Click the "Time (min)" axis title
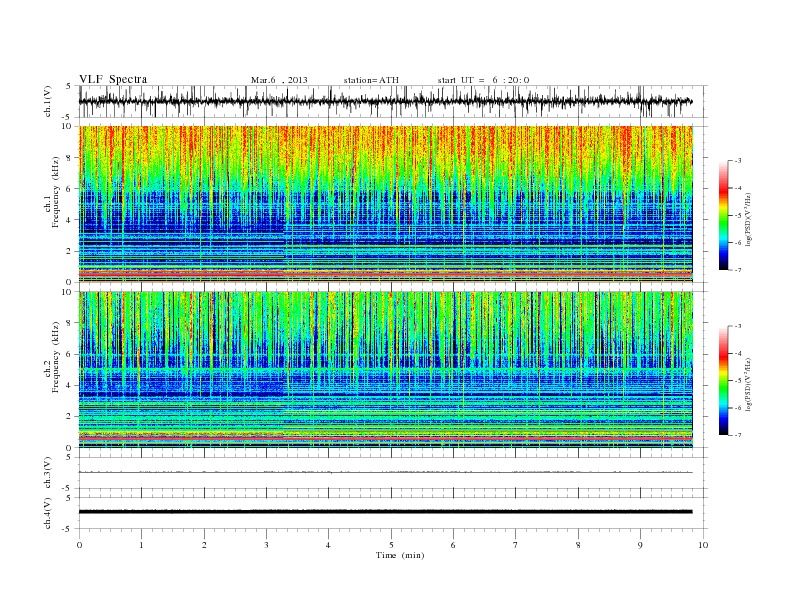Viewport: 792px width, 612px height. [x=400, y=555]
